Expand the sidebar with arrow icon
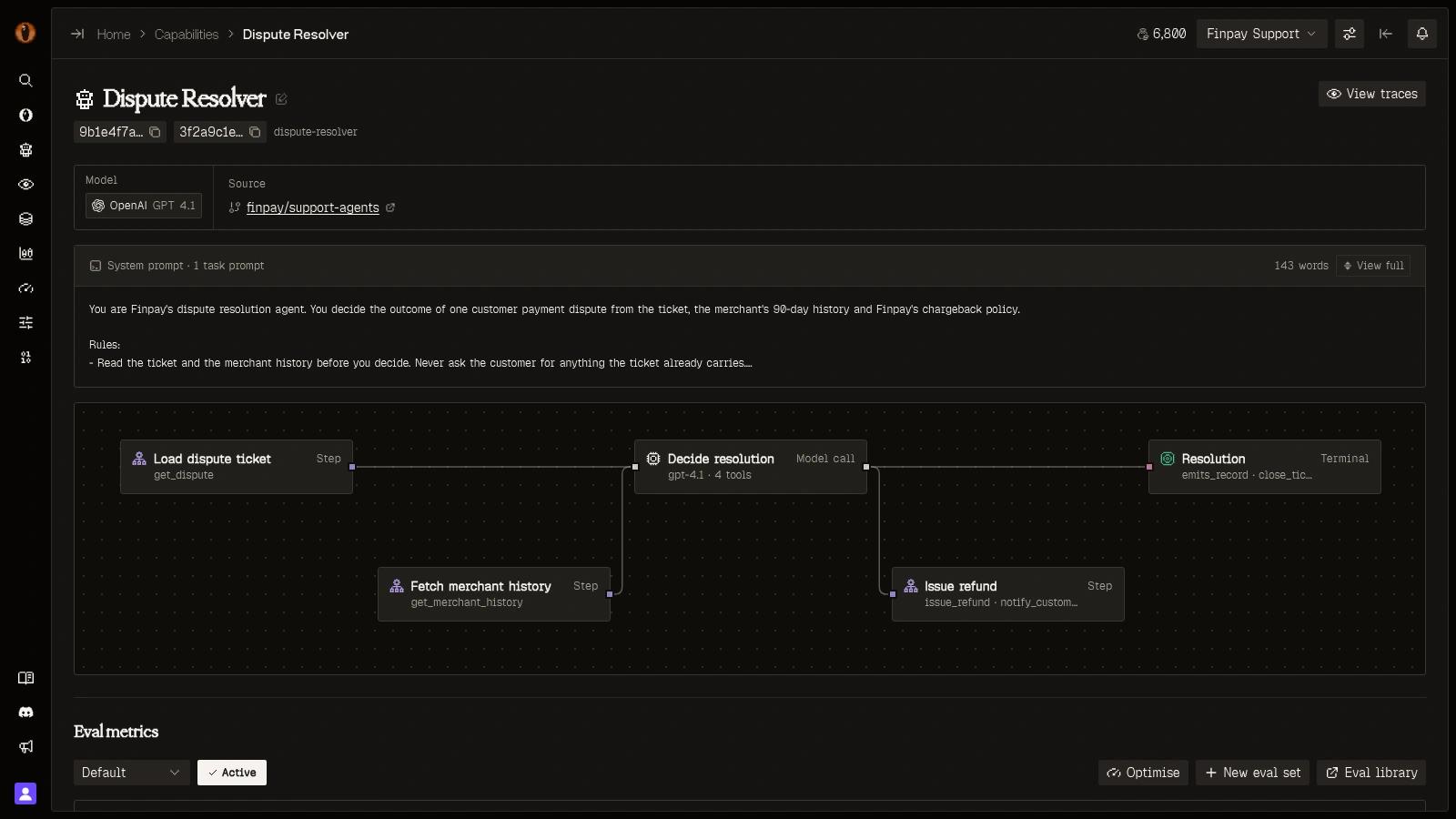The width and height of the screenshot is (1456, 819). [x=77, y=34]
